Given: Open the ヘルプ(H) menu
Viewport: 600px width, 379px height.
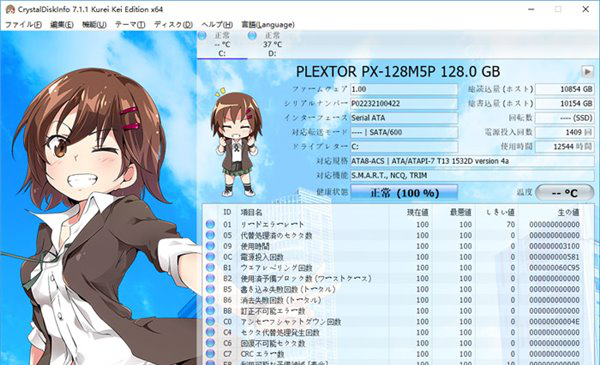Looking at the screenshot, I should [x=217, y=25].
